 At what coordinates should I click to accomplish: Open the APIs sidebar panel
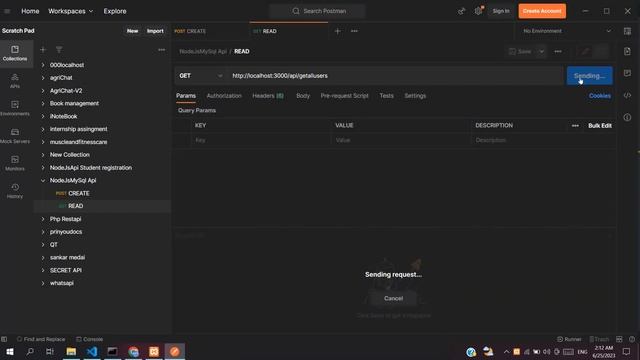pyautogui.click(x=15, y=81)
